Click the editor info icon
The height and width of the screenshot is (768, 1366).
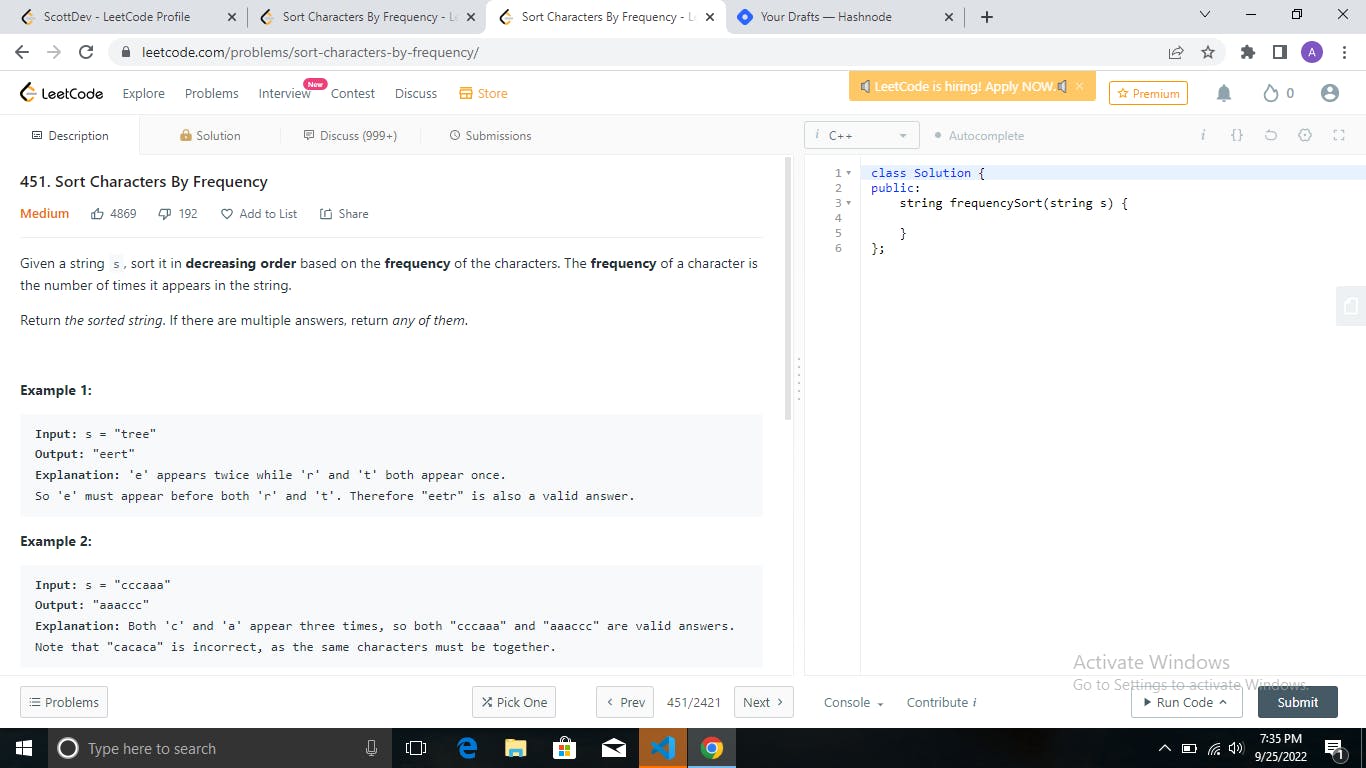[1203, 135]
